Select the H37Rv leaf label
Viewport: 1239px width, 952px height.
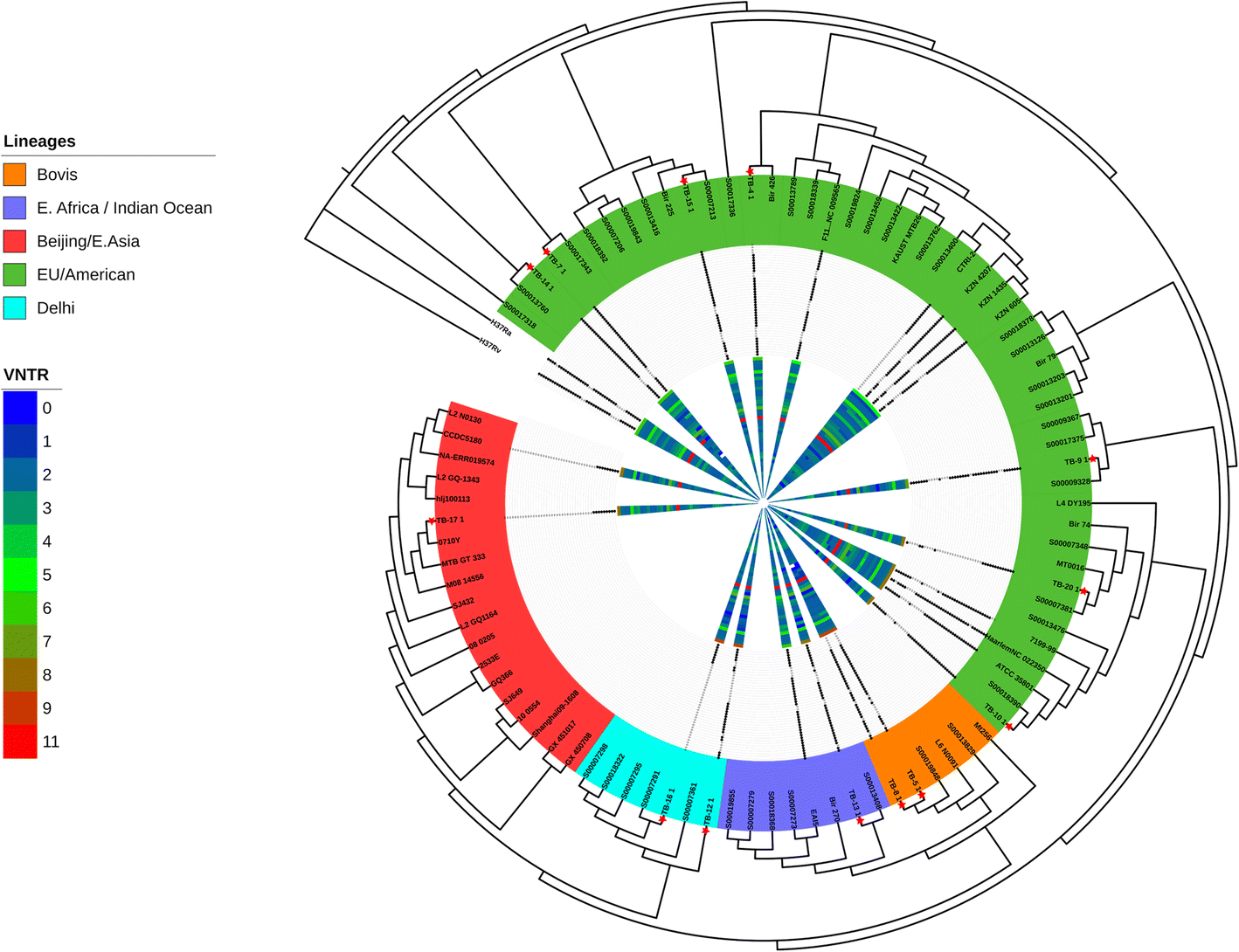click(x=490, y=345)
